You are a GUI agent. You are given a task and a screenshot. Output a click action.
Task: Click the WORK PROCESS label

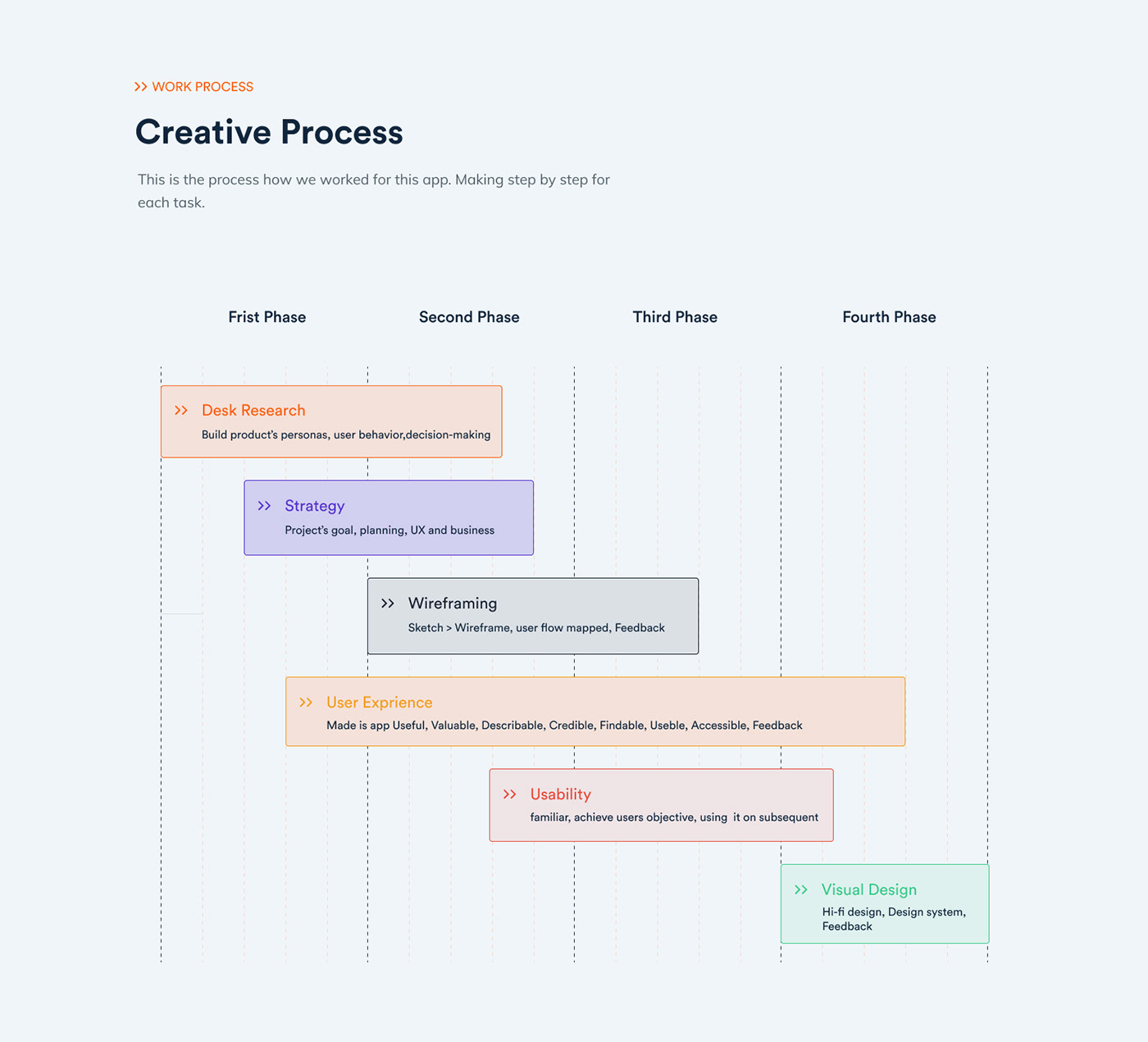click(x=203, y=87)
